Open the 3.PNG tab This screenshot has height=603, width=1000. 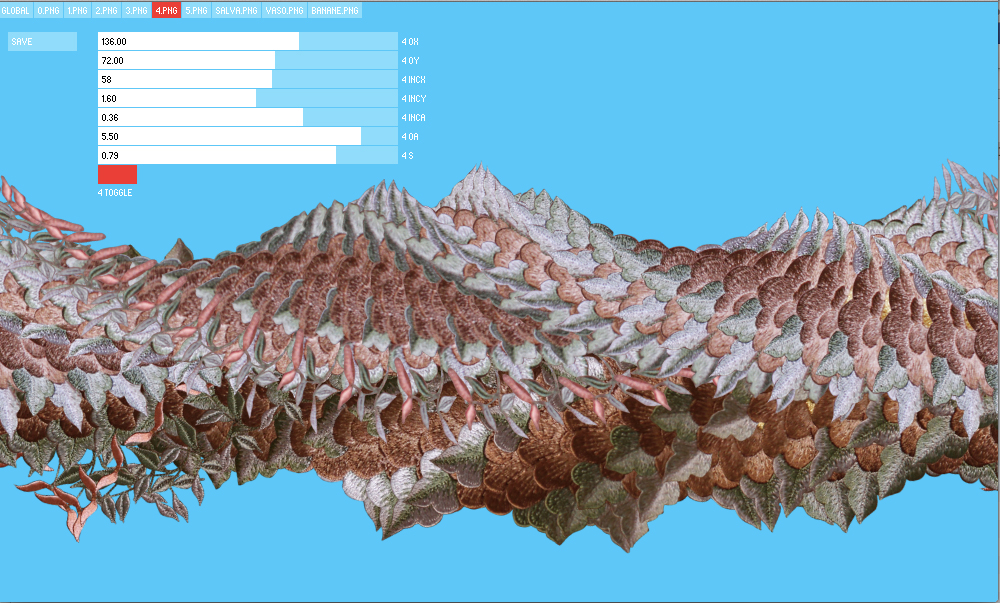(x=136, y=11)
